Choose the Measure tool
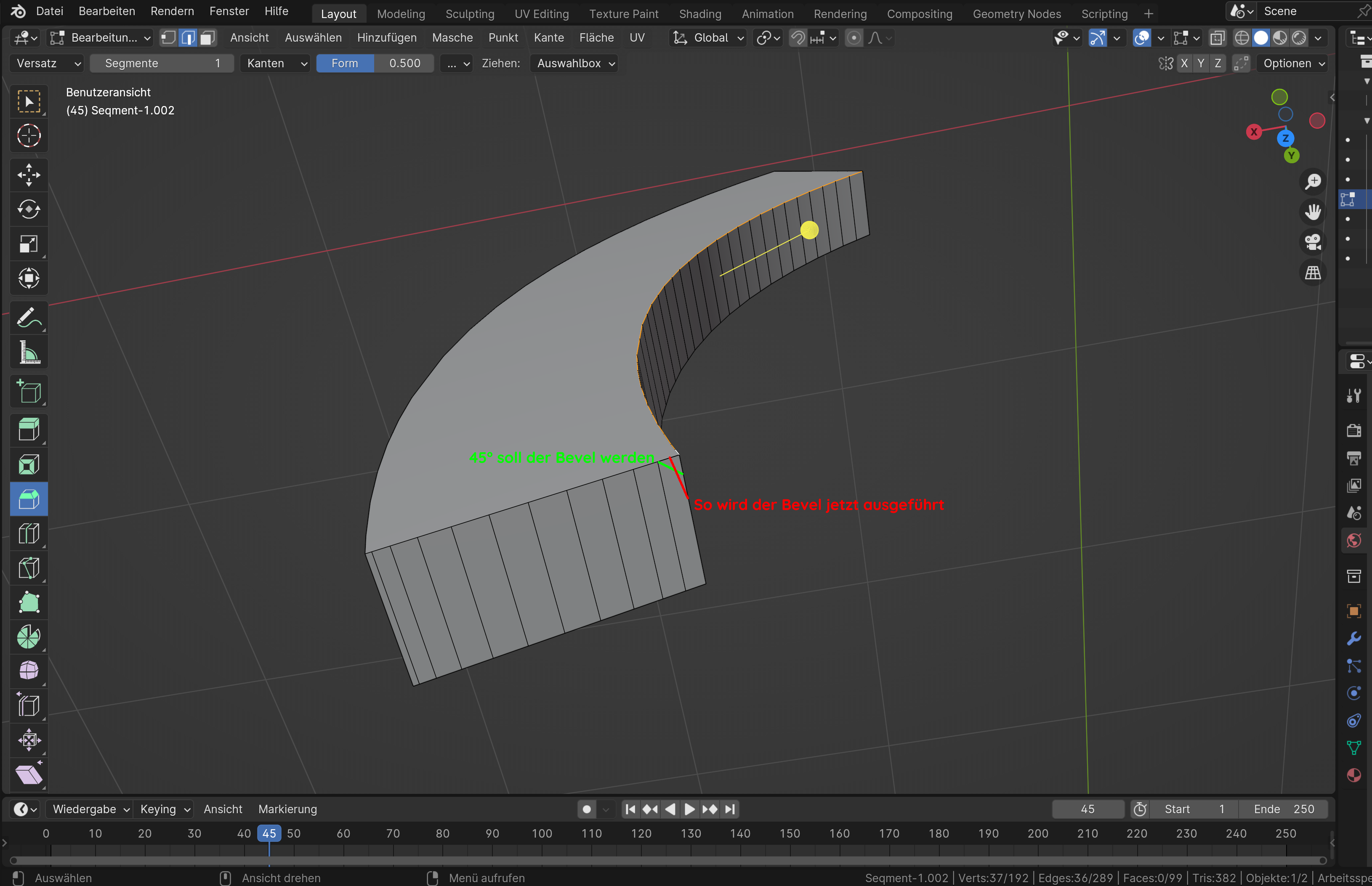Screen dimensions: 1372x886 [29, 352]
